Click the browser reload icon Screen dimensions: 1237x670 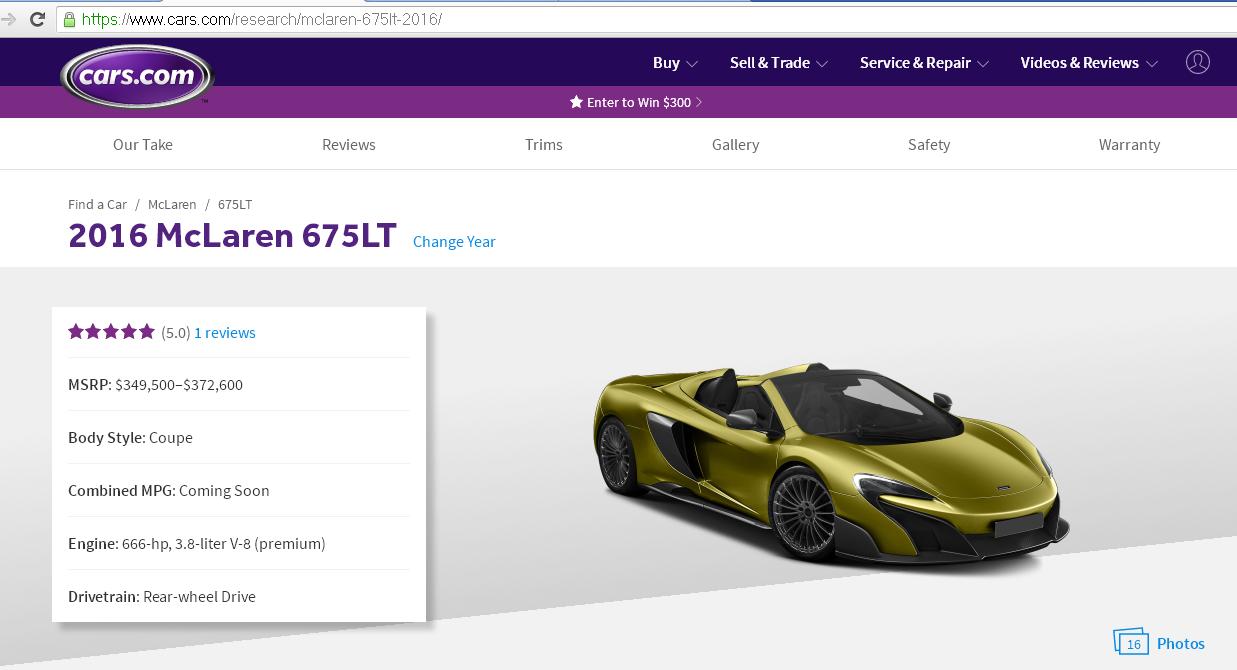pyautogui.click(x=37, y=19)
